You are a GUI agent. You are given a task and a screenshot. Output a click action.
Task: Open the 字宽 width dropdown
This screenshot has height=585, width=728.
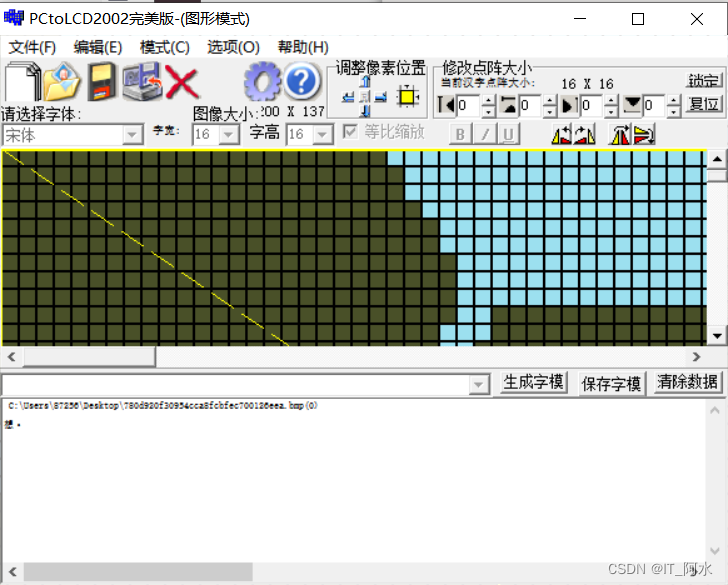click(x=228, y=135)
